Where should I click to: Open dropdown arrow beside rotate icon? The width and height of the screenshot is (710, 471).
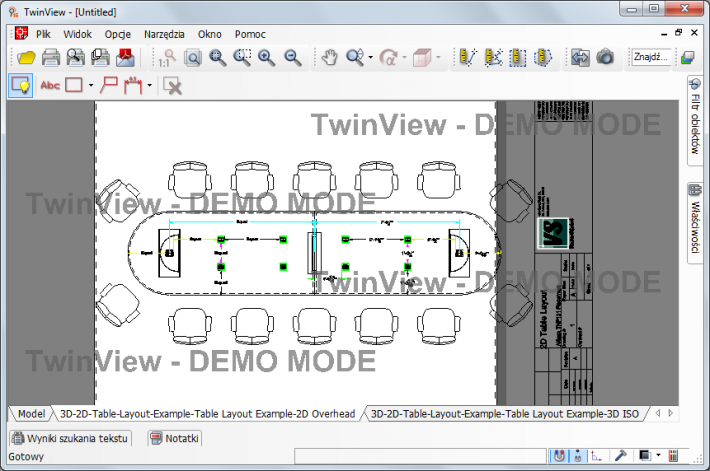click(x=404, y=58)
